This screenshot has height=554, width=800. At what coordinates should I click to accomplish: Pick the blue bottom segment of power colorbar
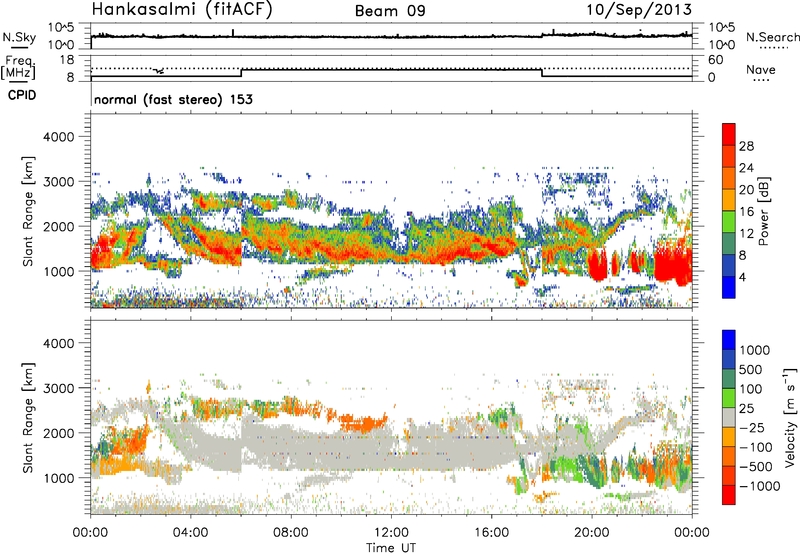pyautogui.click(x=729, y=287)
